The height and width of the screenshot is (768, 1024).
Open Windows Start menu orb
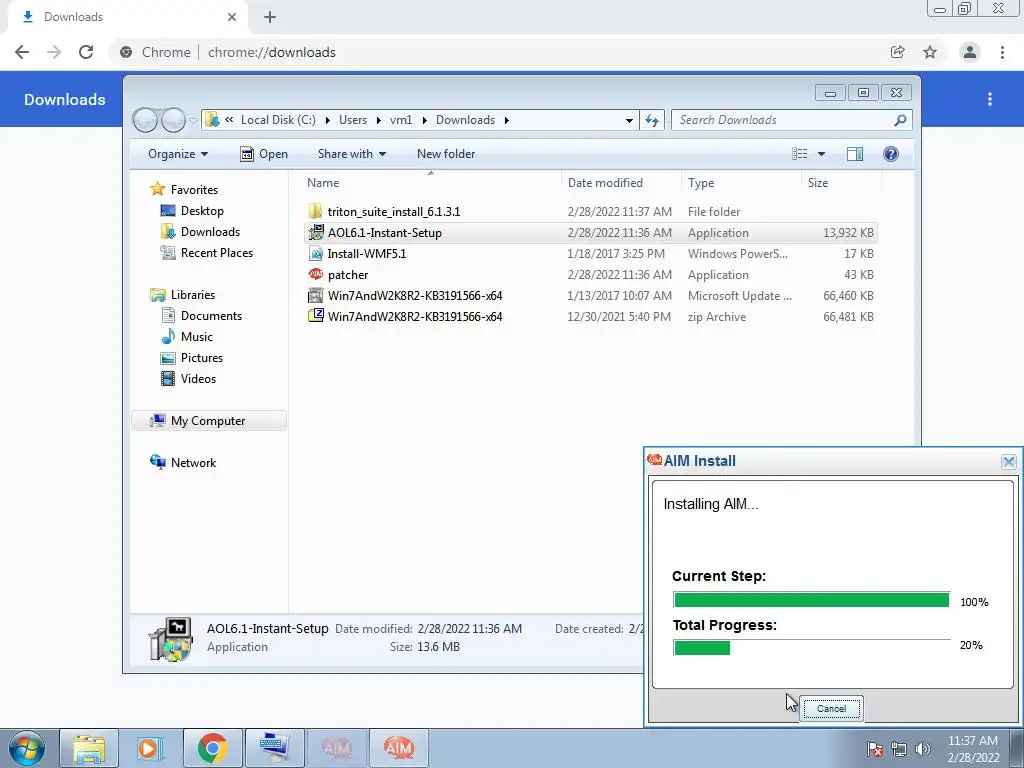27,748
